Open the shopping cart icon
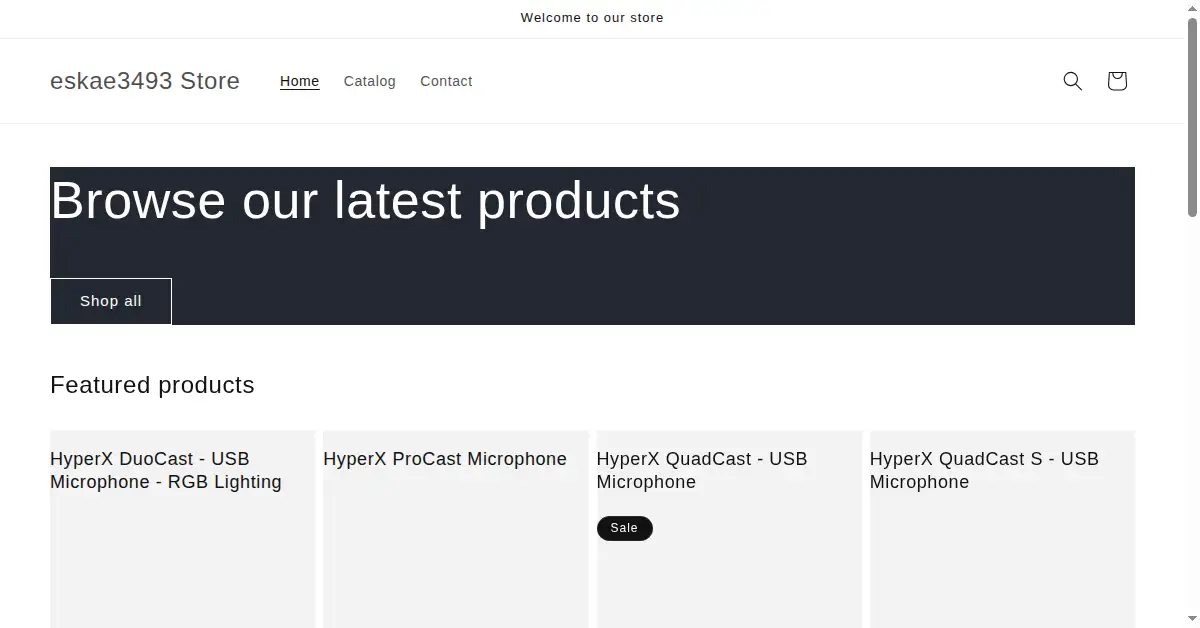Image resolution: width=1200 pixels, height=628 pixels. [x=1117, y=81]
